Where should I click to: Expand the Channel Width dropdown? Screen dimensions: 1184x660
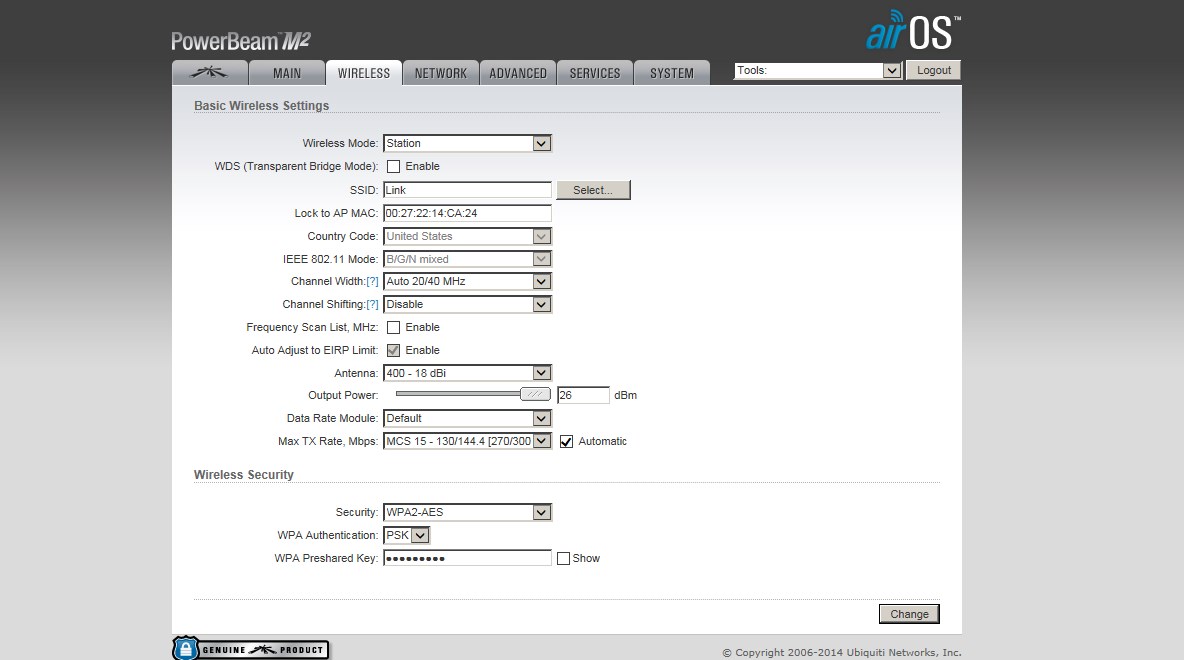tap(467, 282)
